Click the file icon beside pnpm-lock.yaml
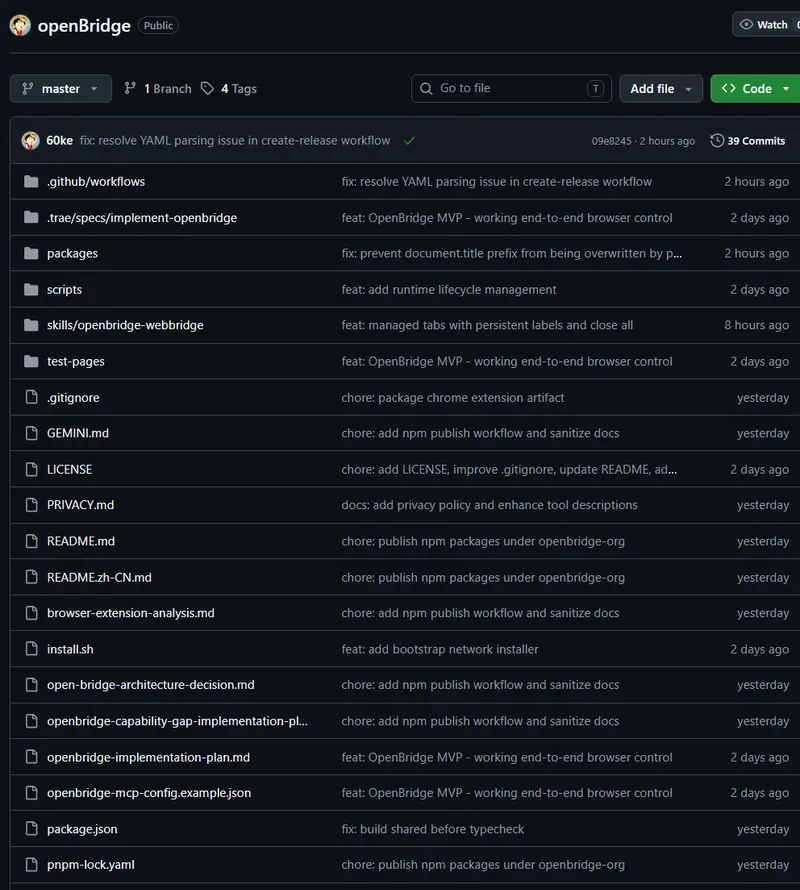 [x=32, y=864]
